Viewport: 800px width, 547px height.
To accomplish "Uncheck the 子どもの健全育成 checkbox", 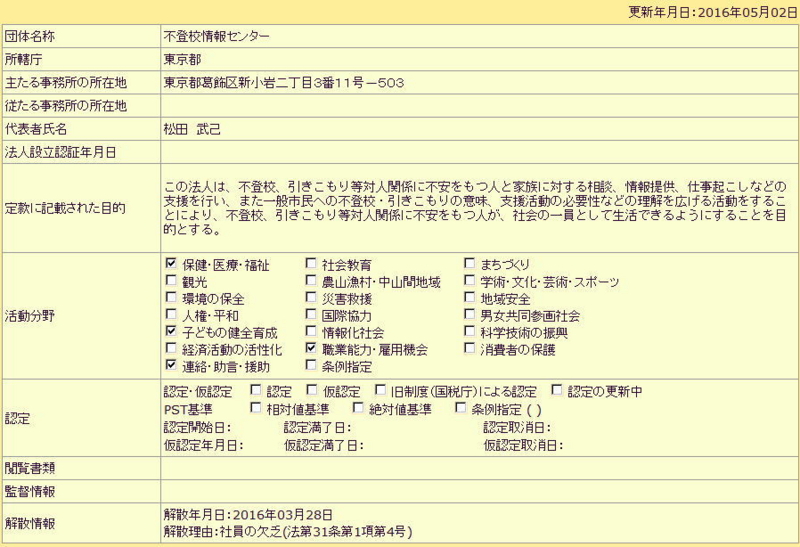I will coord(171,331).
